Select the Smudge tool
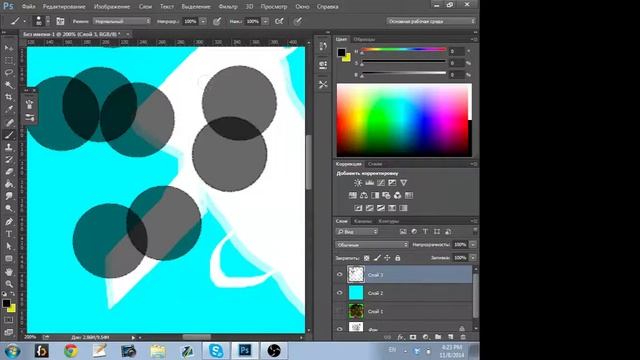Viewport: 640px width, 360px height. (9, 196)
